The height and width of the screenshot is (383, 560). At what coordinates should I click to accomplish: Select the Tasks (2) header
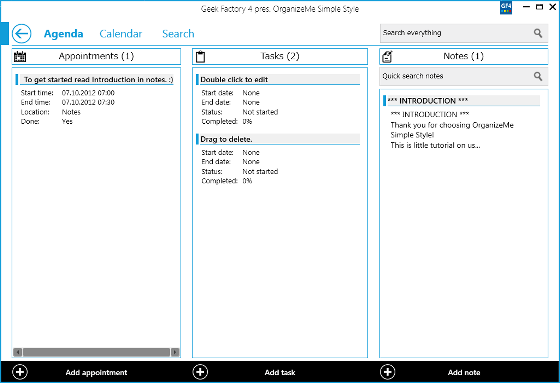[x=280, y=56]
